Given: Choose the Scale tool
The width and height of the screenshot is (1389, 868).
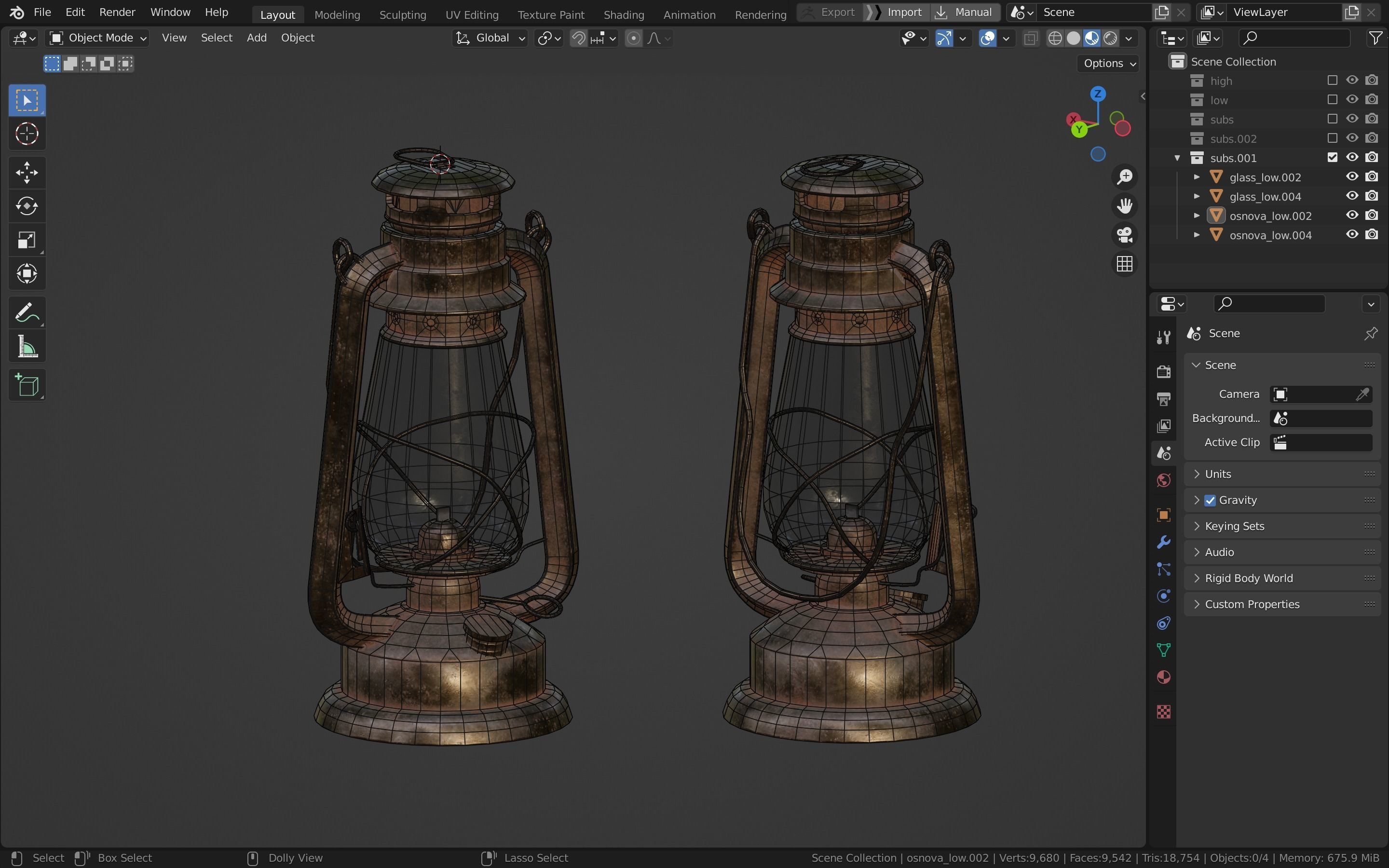Looking at the screenshot, I should [x=27, y=239].
